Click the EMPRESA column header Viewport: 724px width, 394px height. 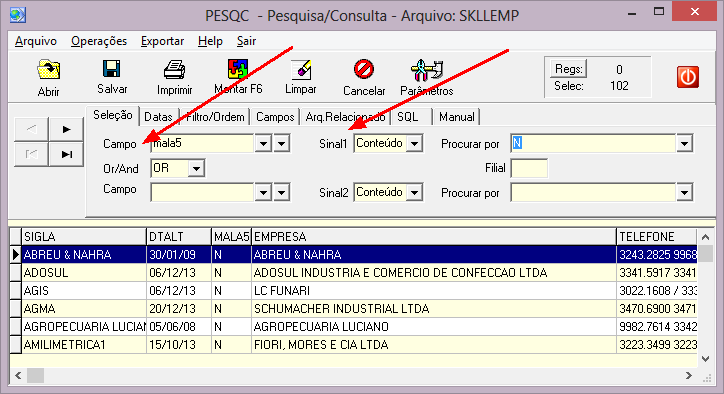point(434,236)
